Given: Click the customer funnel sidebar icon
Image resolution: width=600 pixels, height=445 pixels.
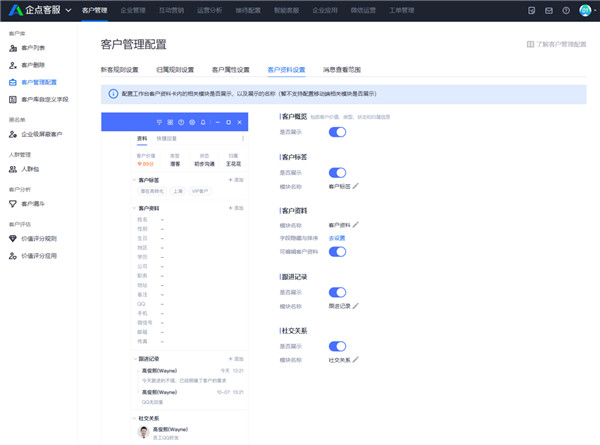Looking at the screenshot, I should coord(13,204).
